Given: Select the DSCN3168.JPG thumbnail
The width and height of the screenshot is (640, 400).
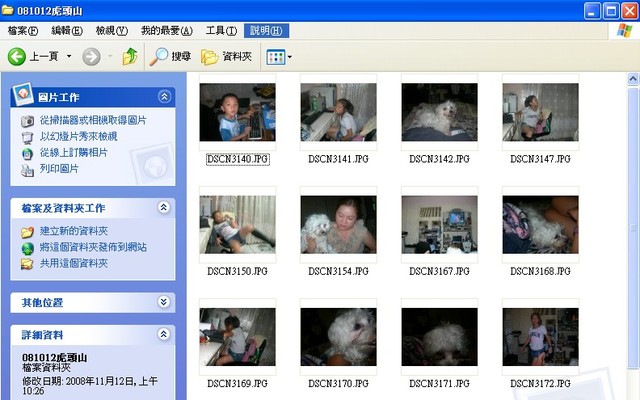Looking at the screenshot, I should pyautogui.click(x=540, y=224).
